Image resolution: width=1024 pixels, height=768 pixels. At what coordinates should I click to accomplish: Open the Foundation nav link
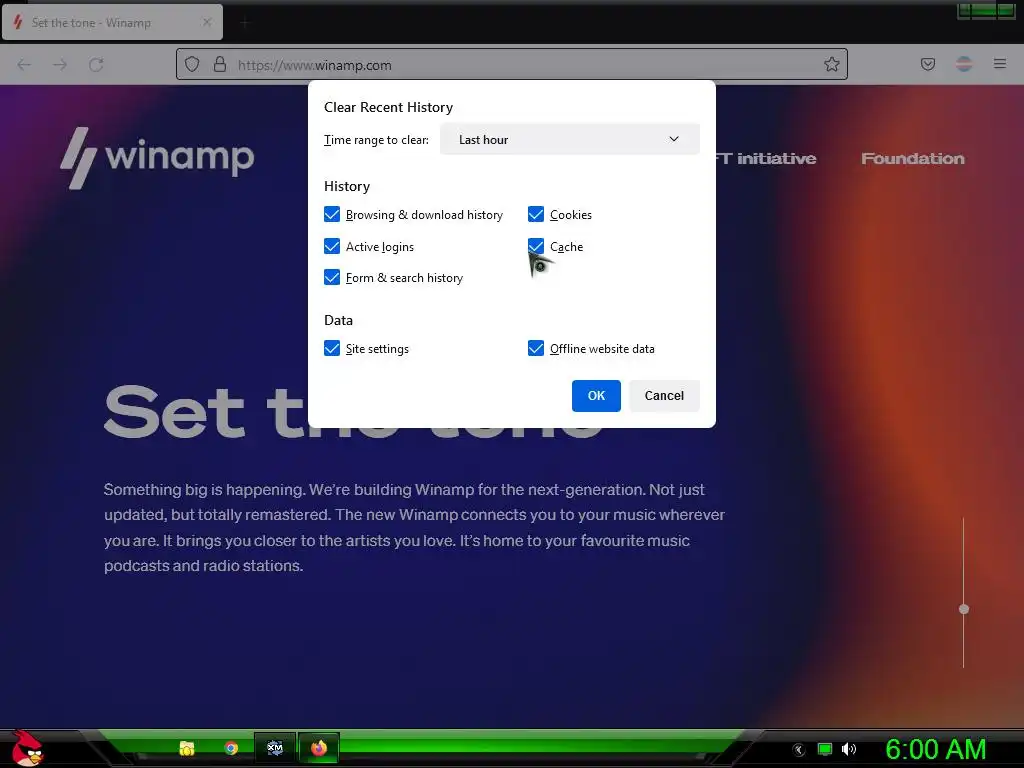coord(912,159)
